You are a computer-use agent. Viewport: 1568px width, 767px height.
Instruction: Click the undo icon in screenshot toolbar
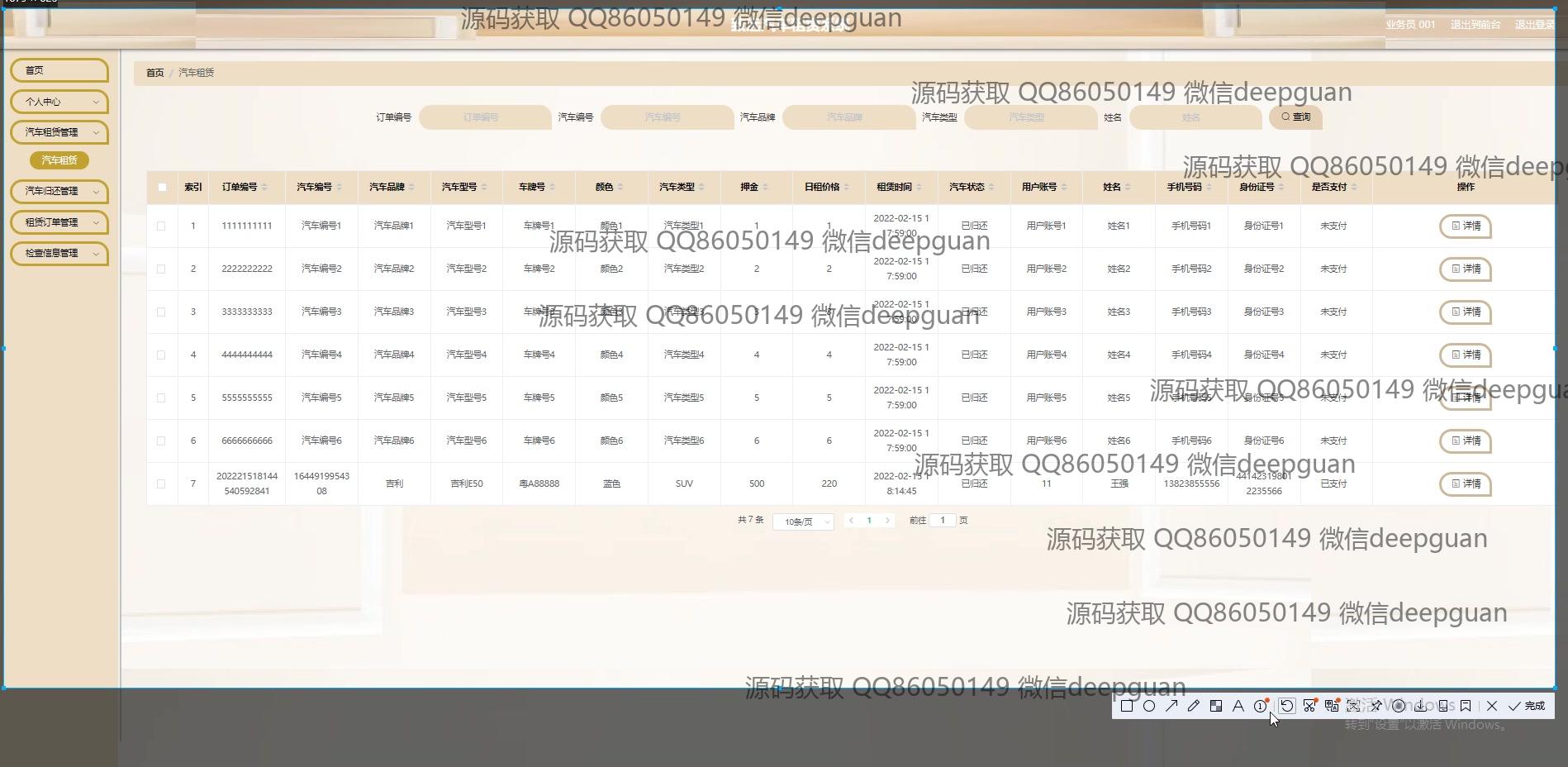[x=1287, y=706]
